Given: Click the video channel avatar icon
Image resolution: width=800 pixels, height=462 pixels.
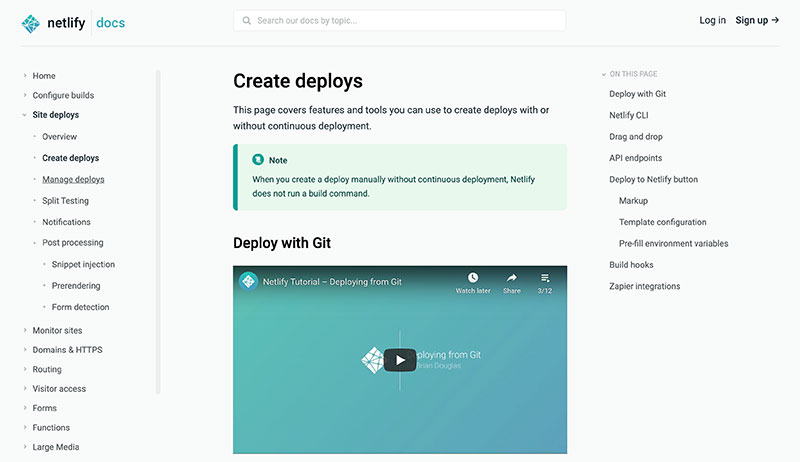Looking at the screenshot, I should (x=248, y=281).
